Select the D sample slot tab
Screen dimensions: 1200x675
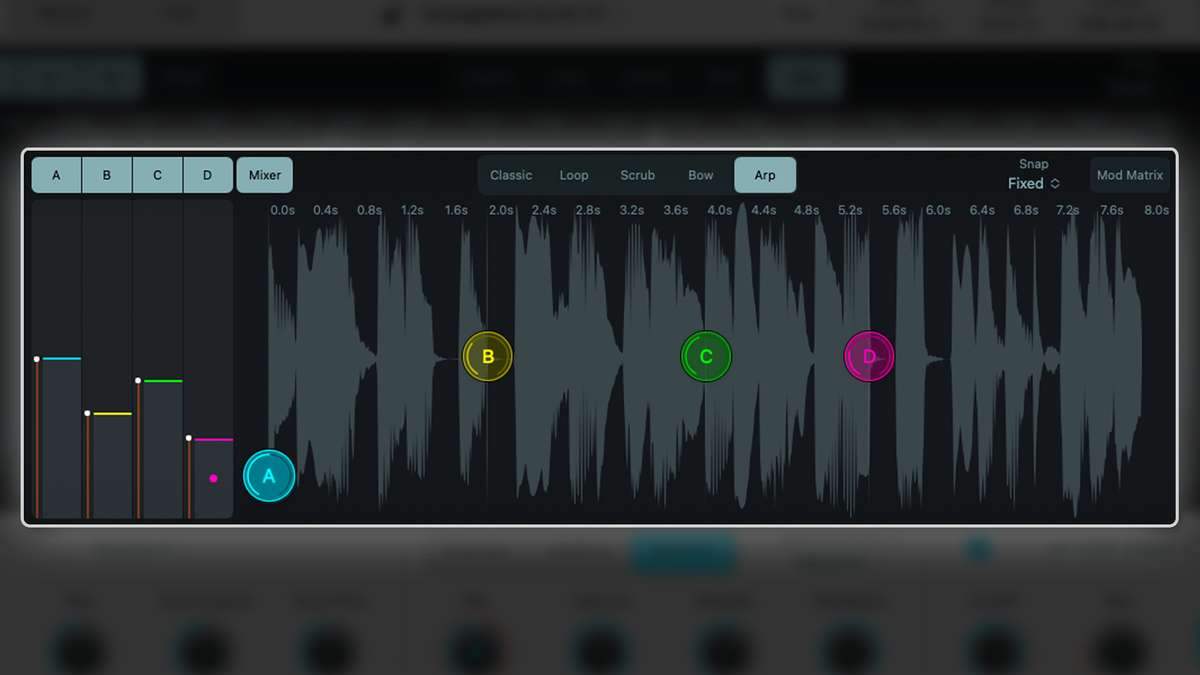coord(207,174)
